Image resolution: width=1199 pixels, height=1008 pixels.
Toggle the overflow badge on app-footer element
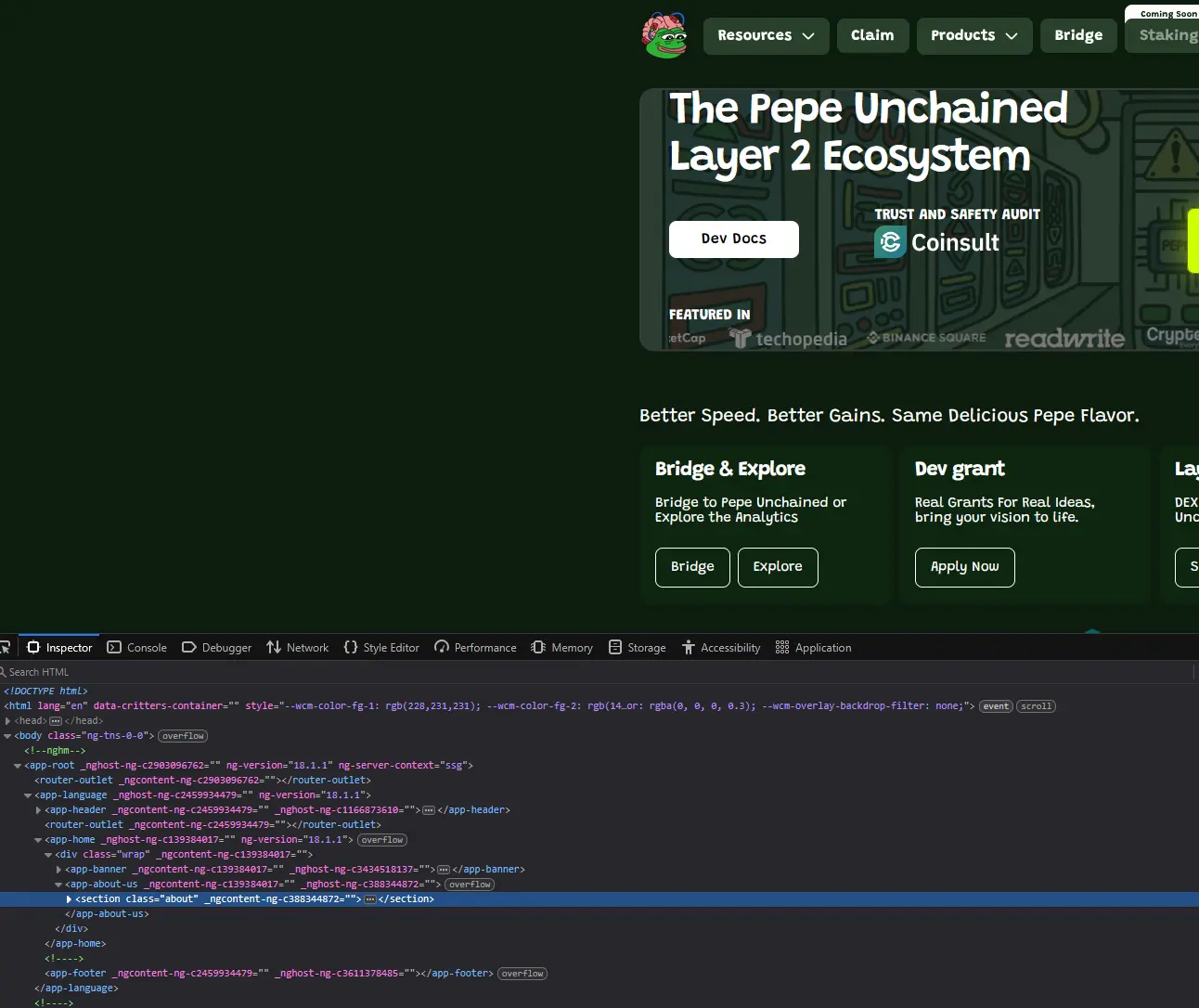tap(522, 974)
